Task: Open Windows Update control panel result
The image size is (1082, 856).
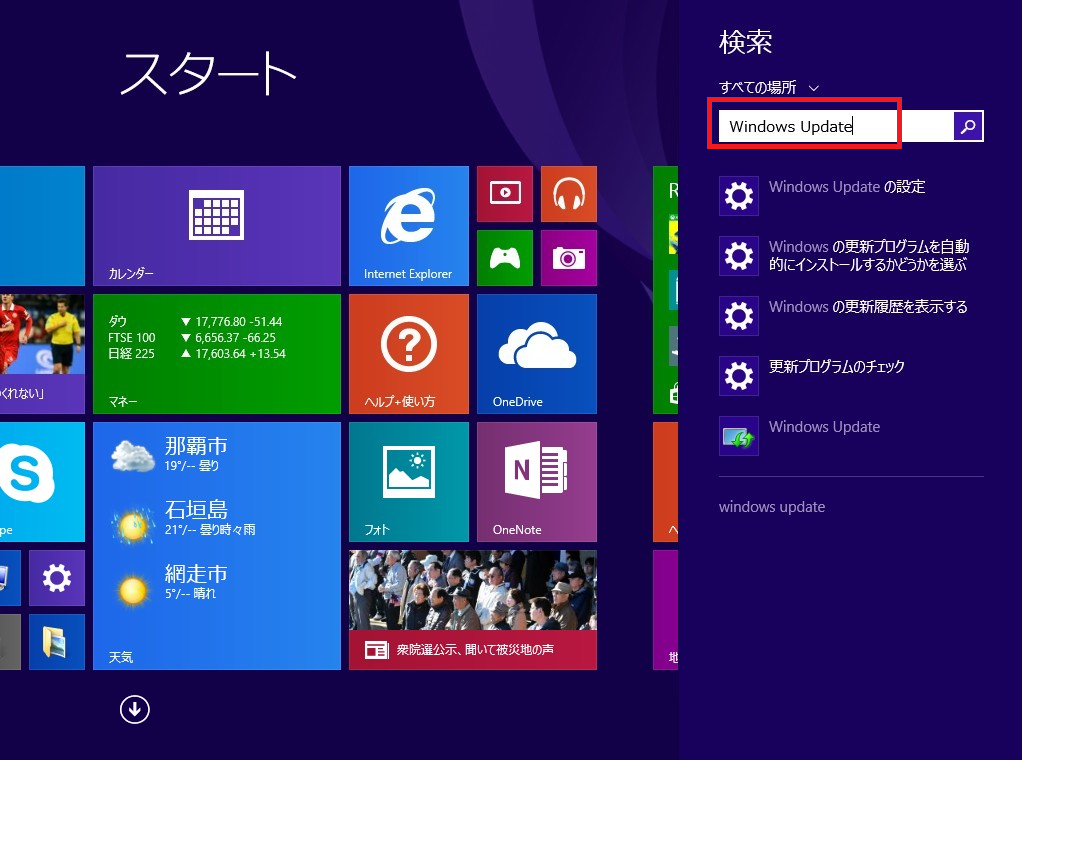Action: (x=824, y=427)
